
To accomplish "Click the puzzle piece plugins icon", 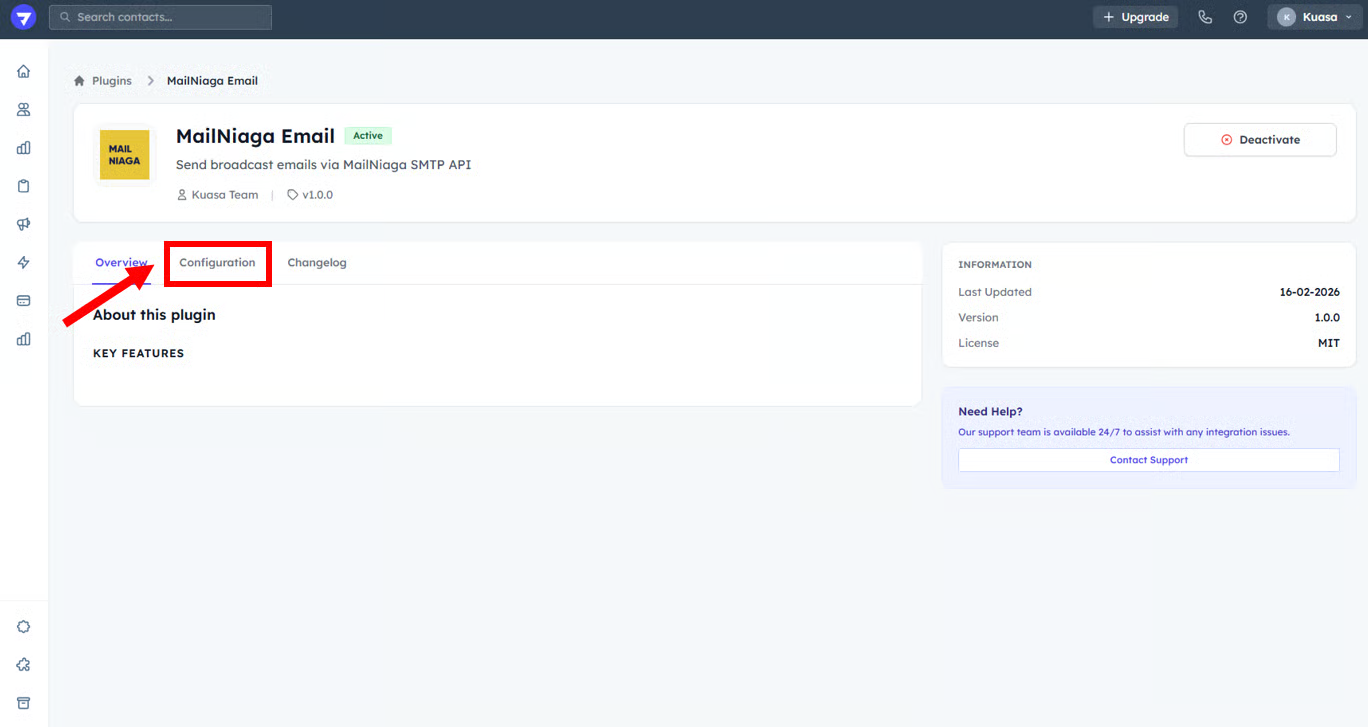I will [24, 665].
